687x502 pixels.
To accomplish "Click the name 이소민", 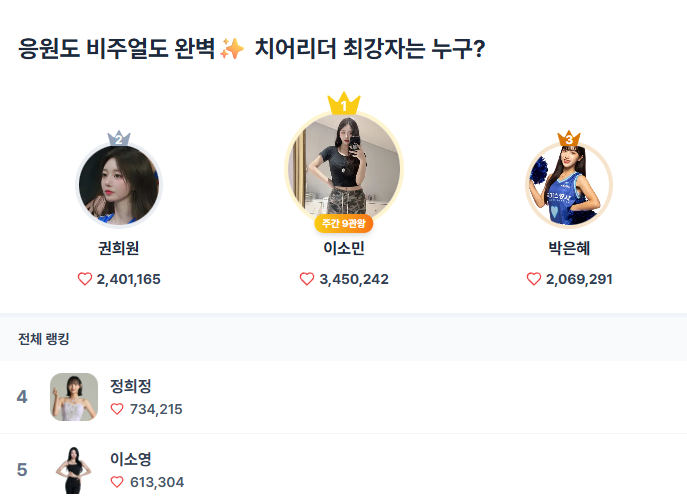I will coord(344,249).
